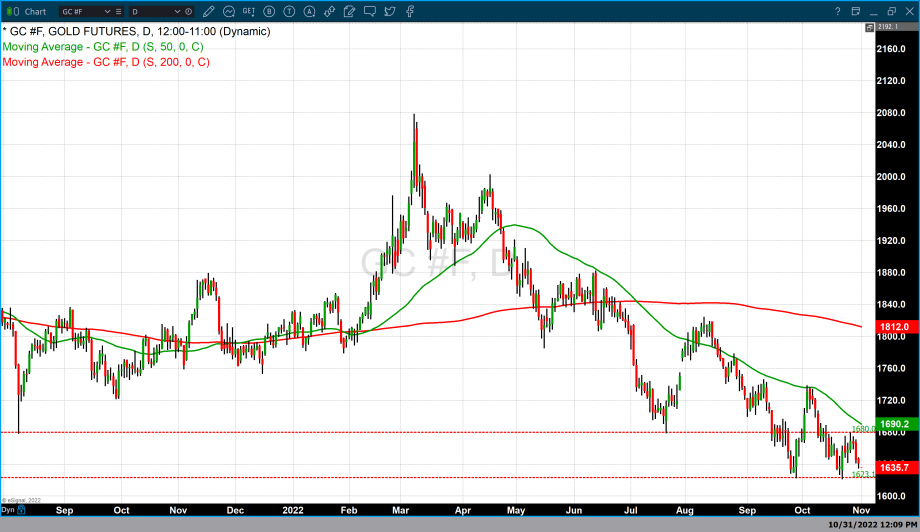920x532 pixels.
Task: Share chart via Facebook icon
Action: tap(409, 11)
